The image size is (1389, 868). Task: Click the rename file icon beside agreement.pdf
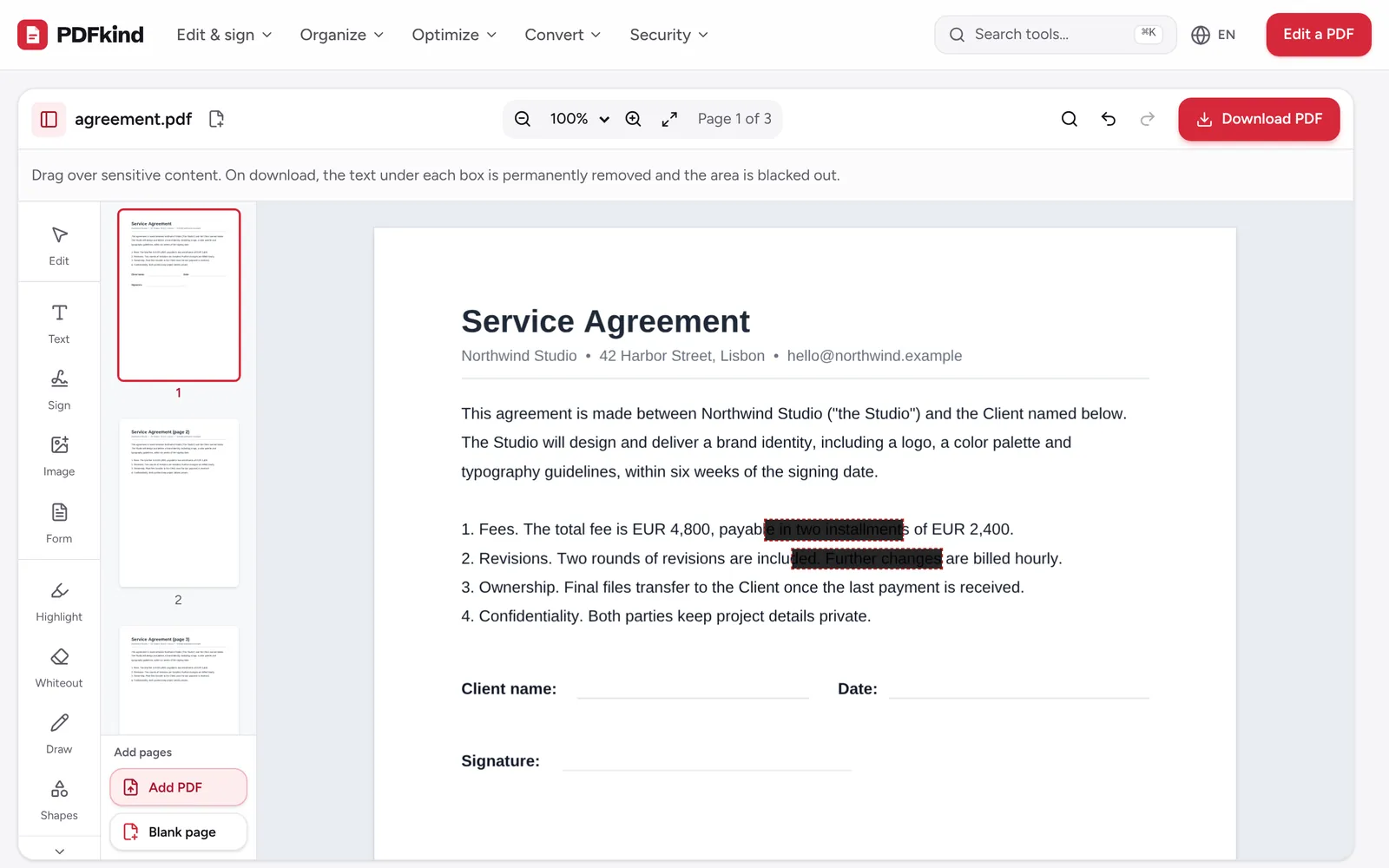click(217, 119)
